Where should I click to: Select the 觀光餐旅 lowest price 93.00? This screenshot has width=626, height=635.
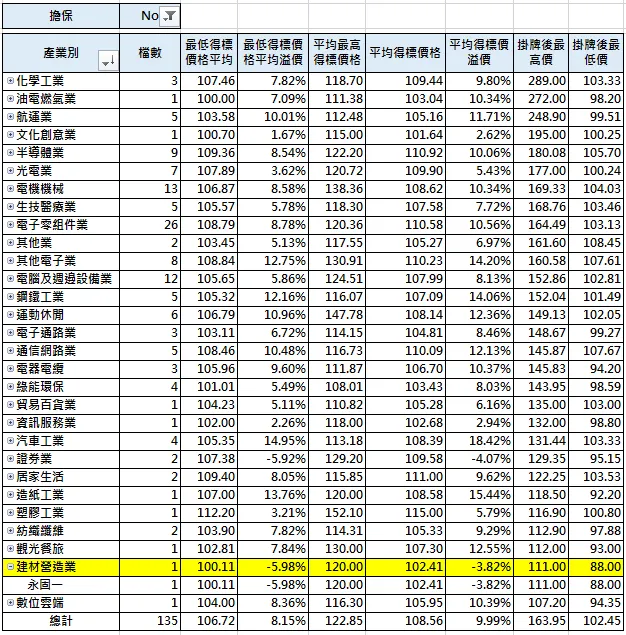[x=596, y=549]
